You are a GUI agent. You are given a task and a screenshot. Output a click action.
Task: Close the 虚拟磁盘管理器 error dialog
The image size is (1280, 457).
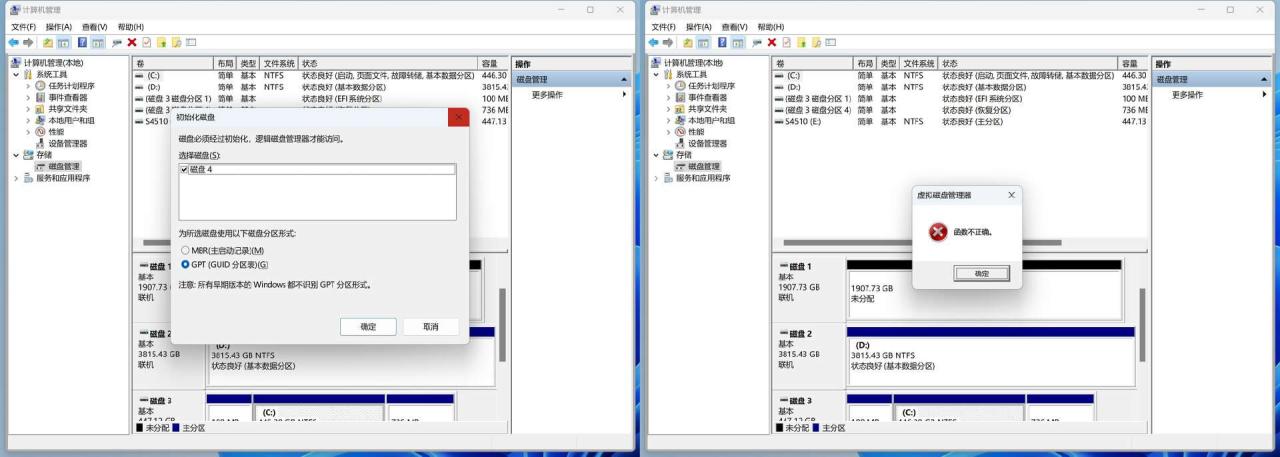[1011, 195]
